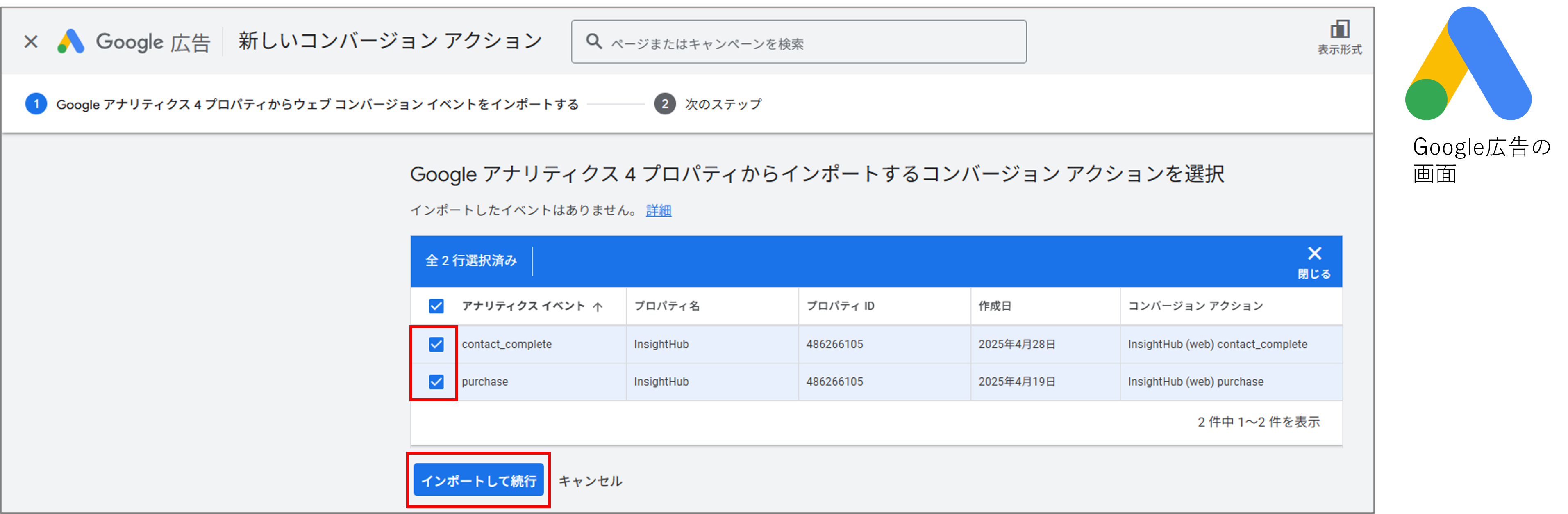Image resolution: width=1568 pixels, height=514 pixels.
Task: Click the インポートして続行 button
Action: click(x=478, y=480)
